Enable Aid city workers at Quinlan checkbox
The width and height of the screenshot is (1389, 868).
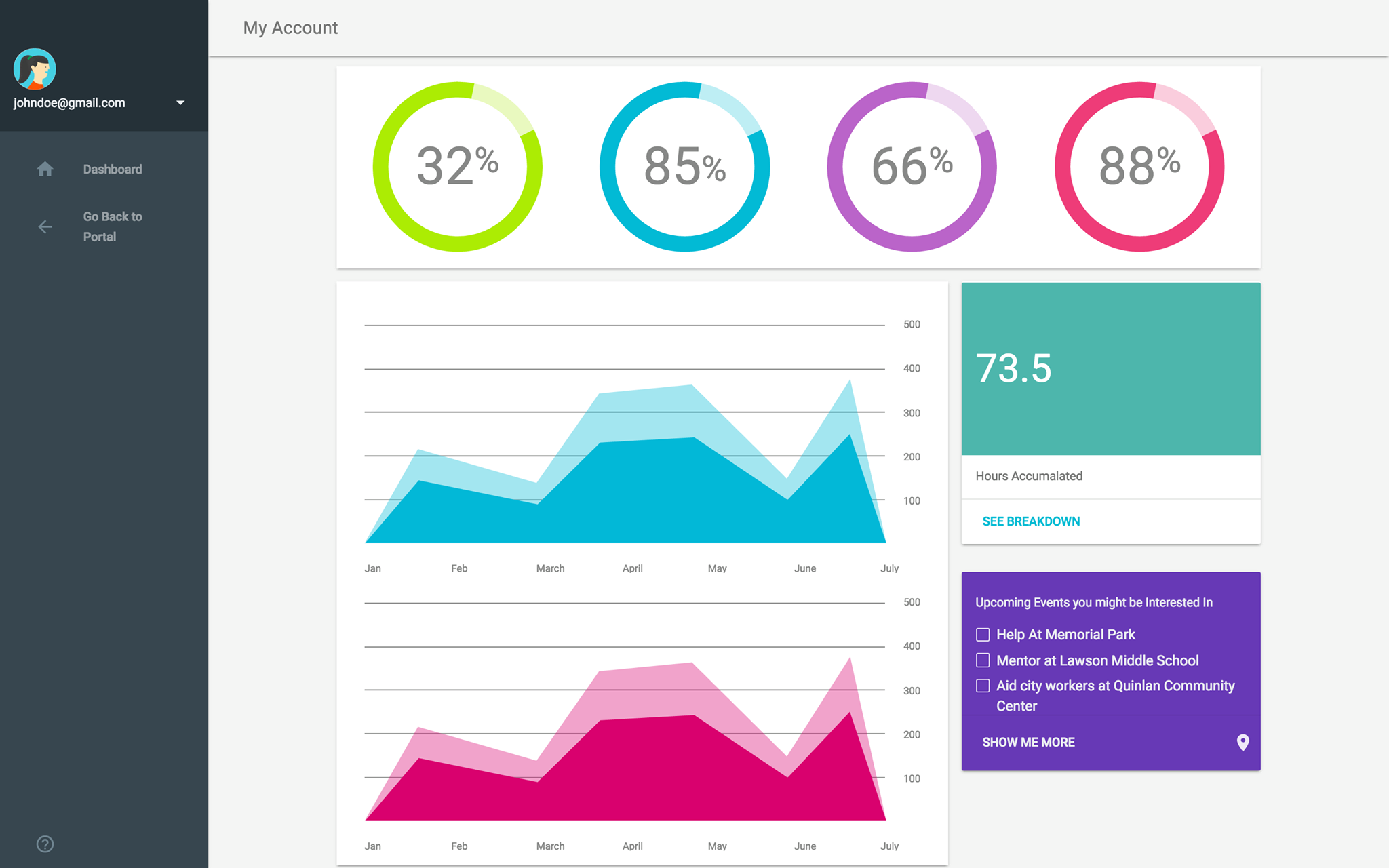tap(983, 686)
